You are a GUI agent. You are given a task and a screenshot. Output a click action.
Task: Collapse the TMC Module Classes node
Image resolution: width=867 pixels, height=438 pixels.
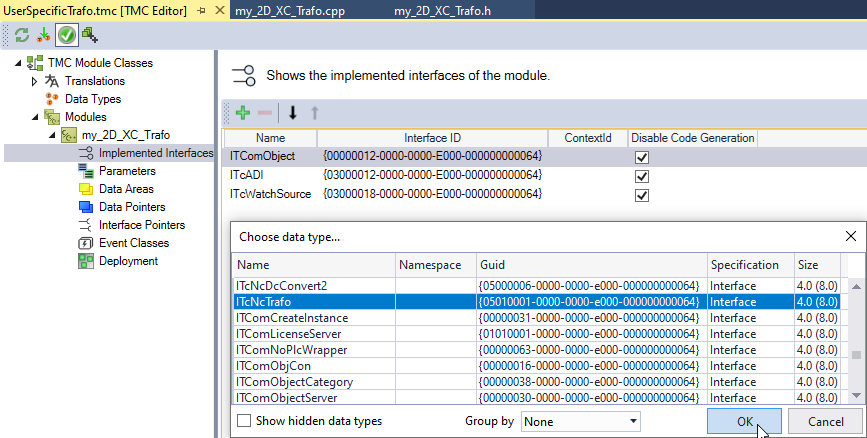click(x=18, y=63)
